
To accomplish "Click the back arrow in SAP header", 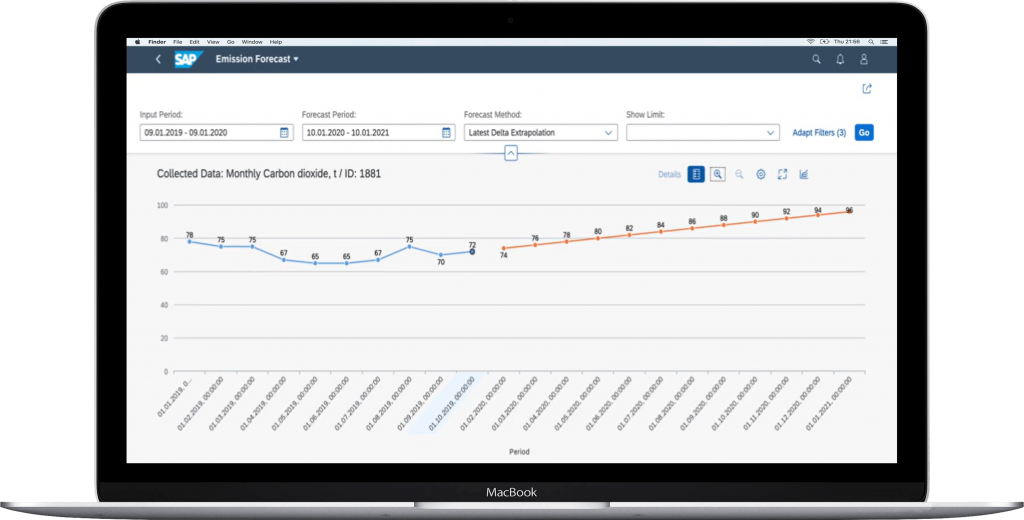I will click(158, 59).
